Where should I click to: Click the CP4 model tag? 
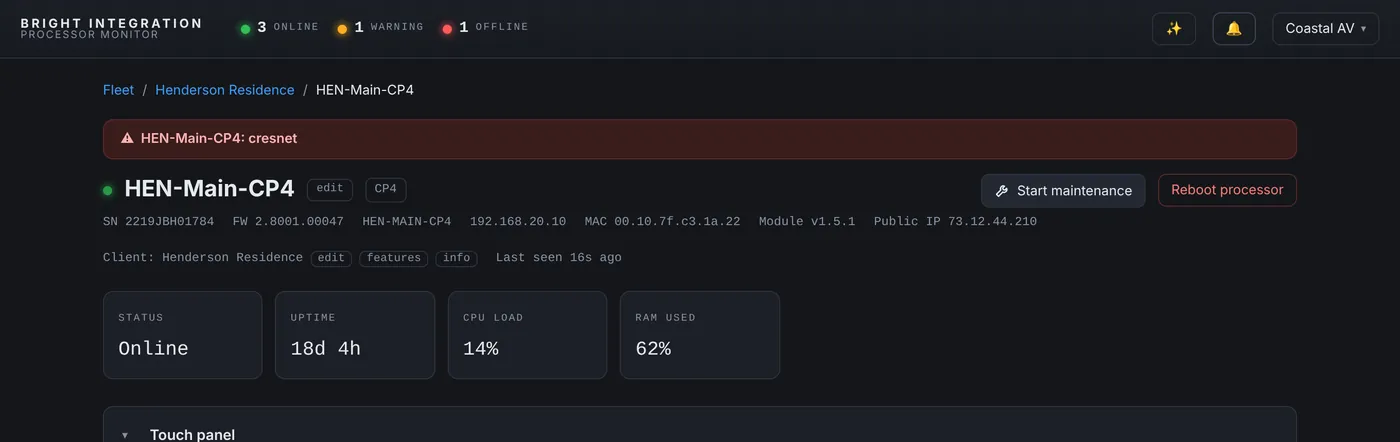(x=386, y=189)
